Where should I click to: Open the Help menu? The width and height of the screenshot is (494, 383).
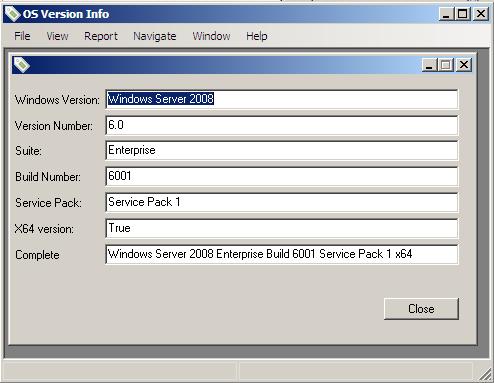point(257,36)
